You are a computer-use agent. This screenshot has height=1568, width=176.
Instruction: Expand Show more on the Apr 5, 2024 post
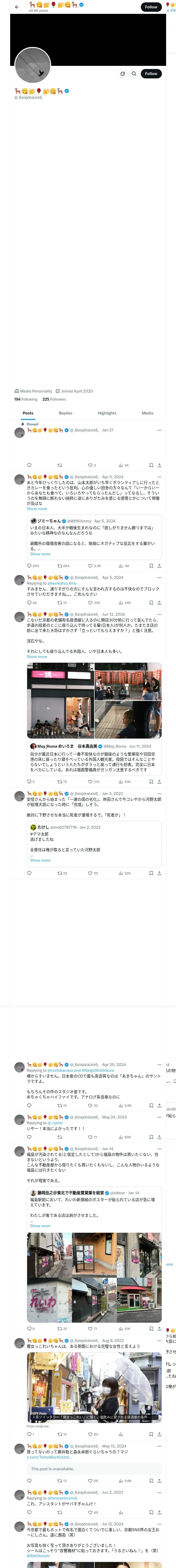point(37,509)
